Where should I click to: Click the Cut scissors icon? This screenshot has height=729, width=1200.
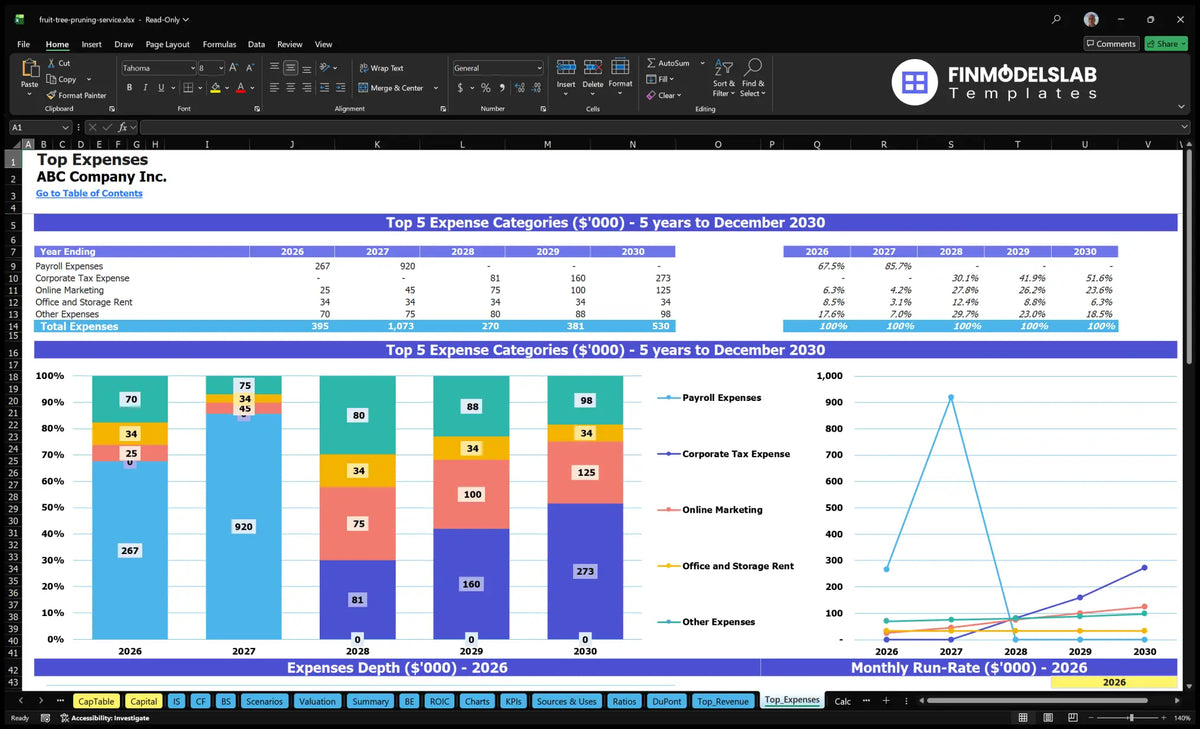click(x=51, y=63)
